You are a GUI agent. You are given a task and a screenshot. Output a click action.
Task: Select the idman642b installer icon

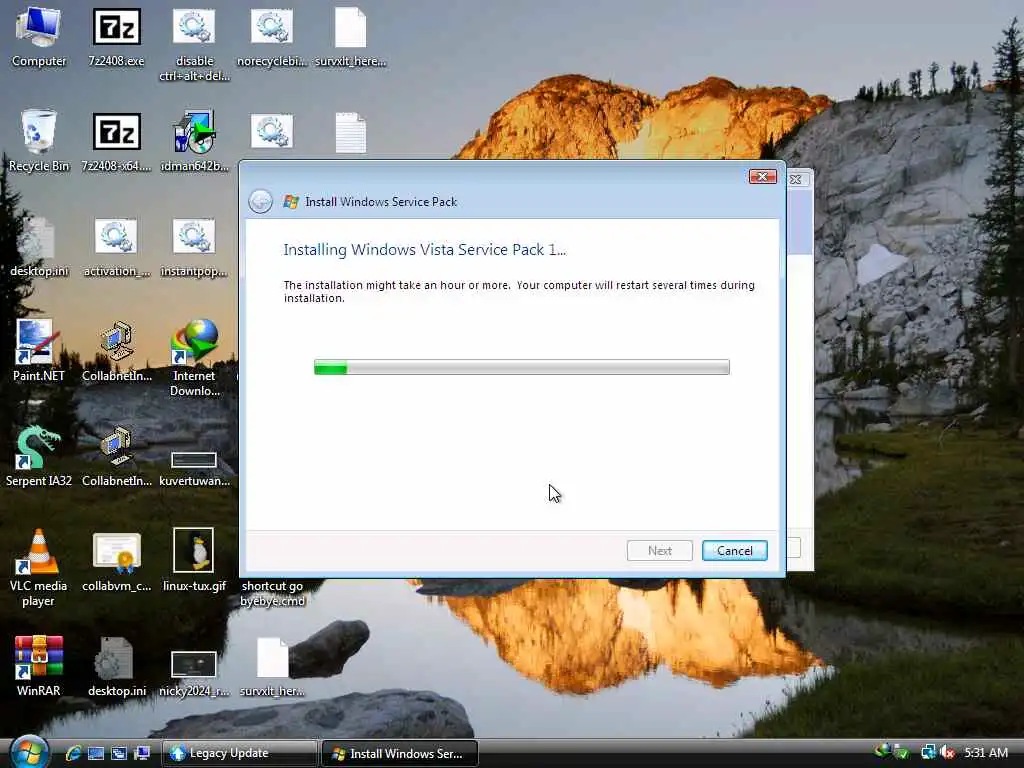click(x=194, y=141)
